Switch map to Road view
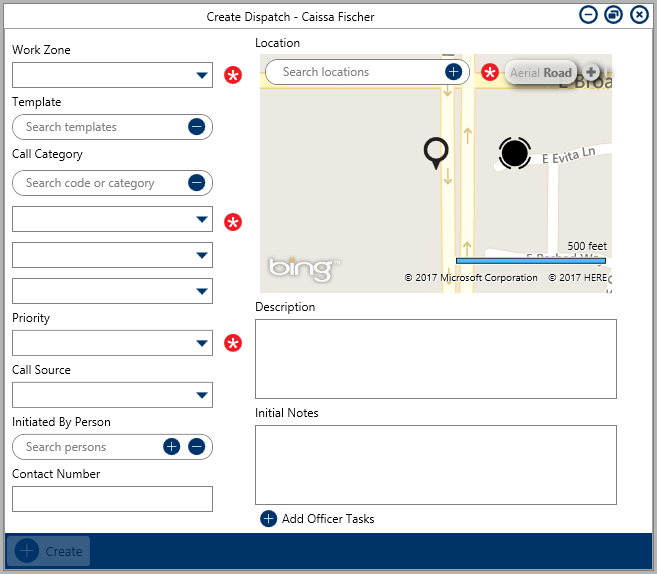This screenshot has width=657, height=574. click(558, 73)
